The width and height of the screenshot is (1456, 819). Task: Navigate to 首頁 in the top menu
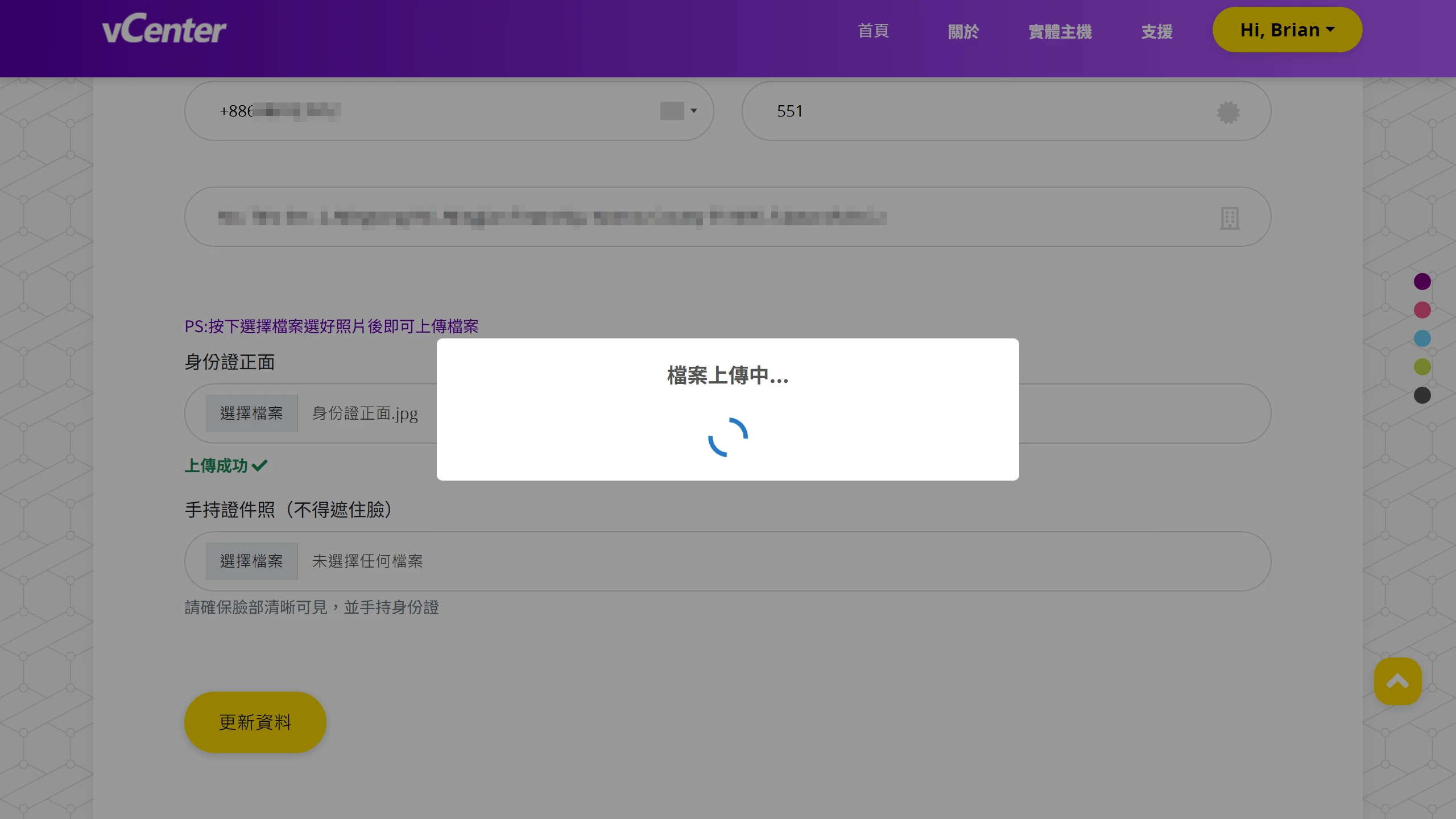873,31
